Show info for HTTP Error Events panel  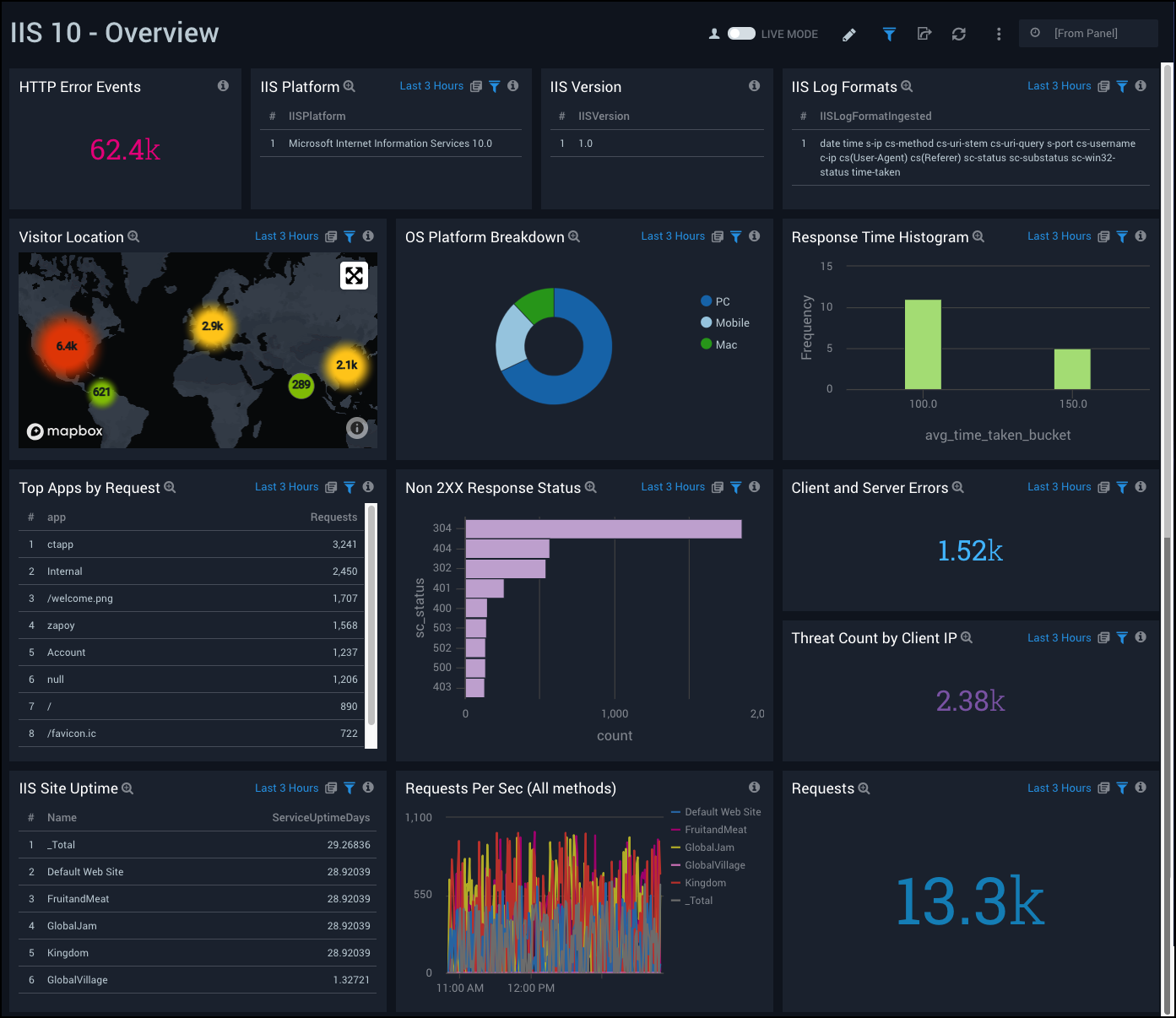223,86
